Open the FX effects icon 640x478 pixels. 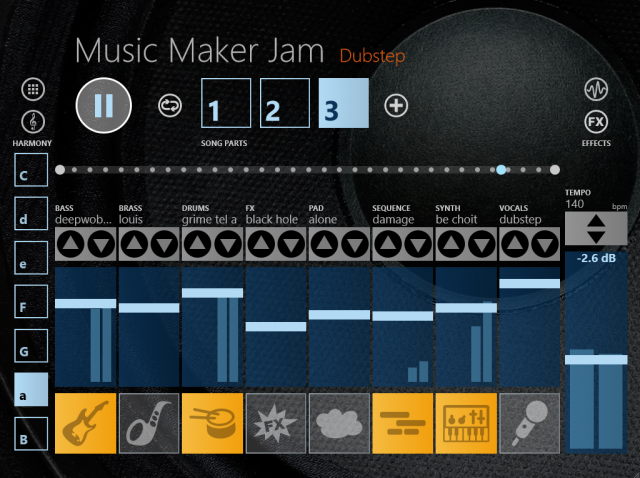[596, 122]
